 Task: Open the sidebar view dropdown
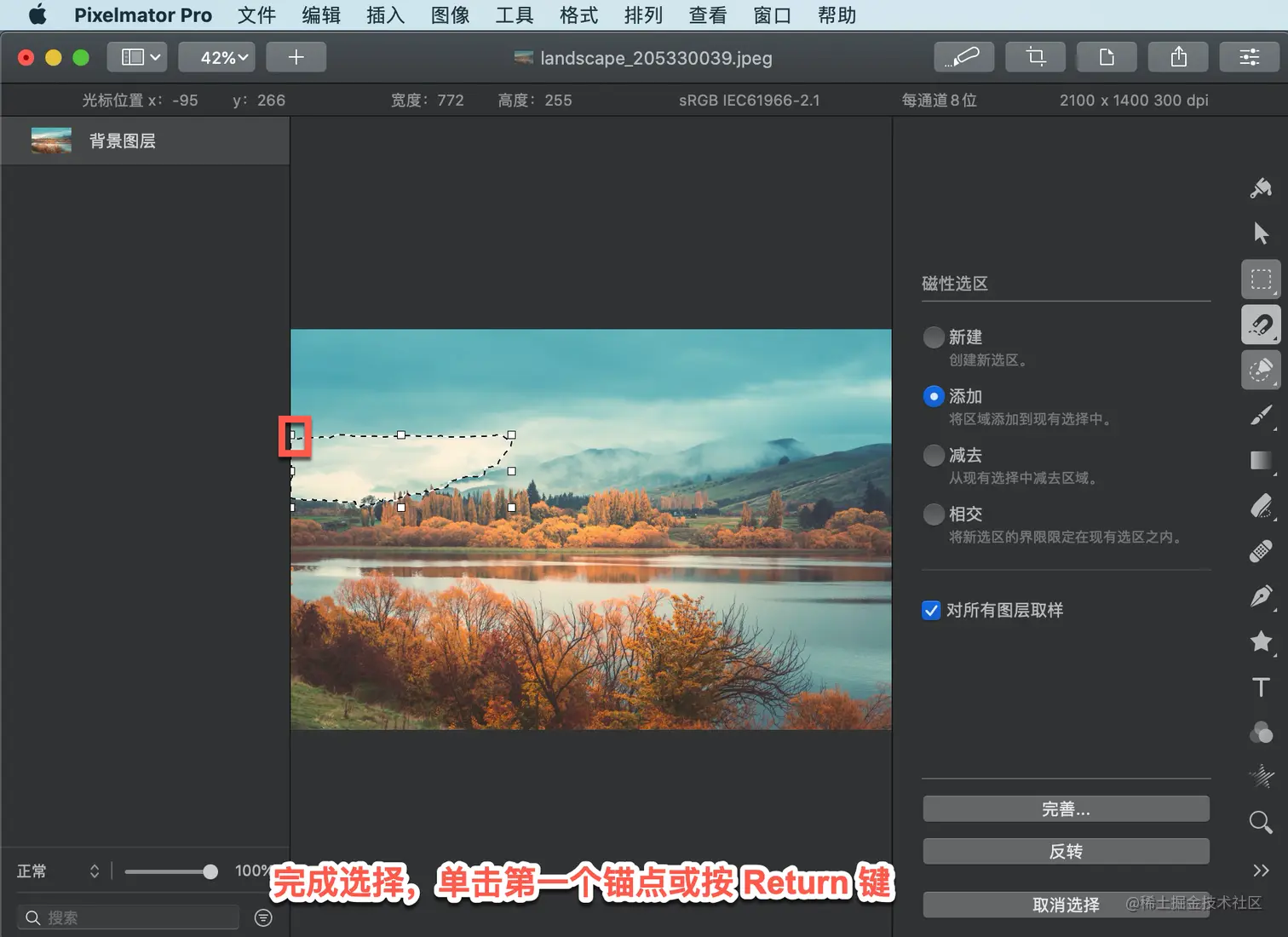pos(137,57)
